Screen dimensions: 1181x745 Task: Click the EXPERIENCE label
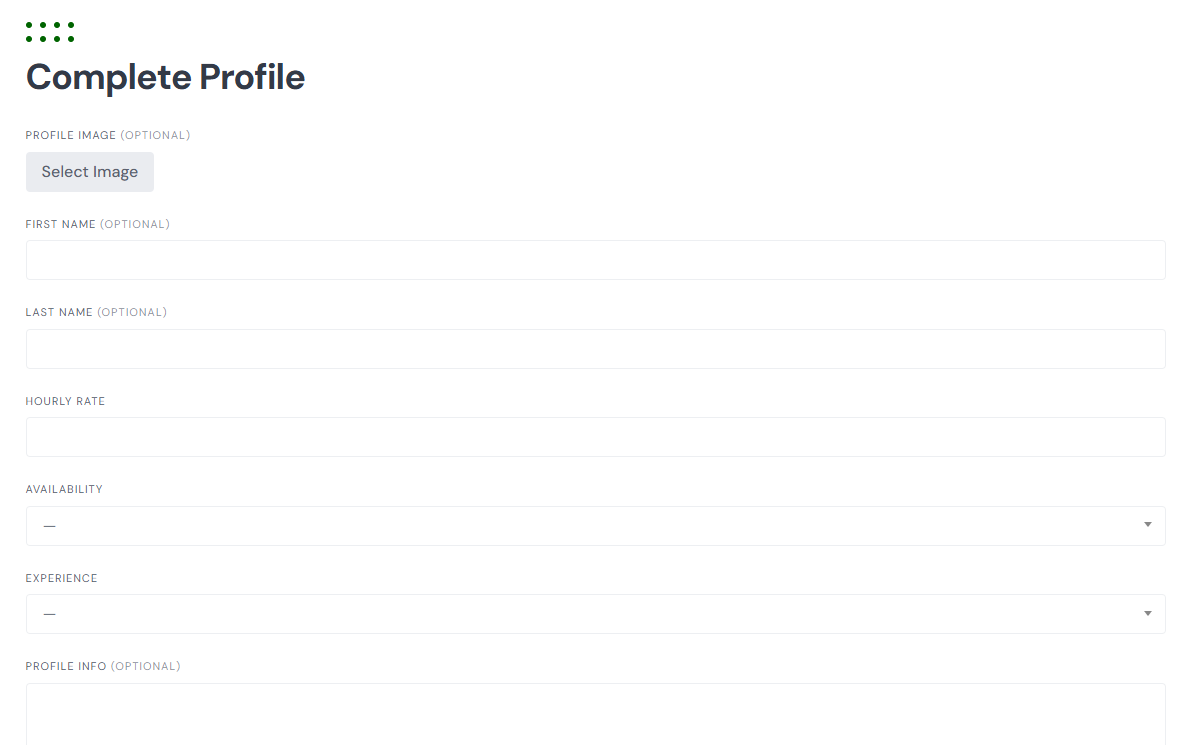tap(62, 579)
